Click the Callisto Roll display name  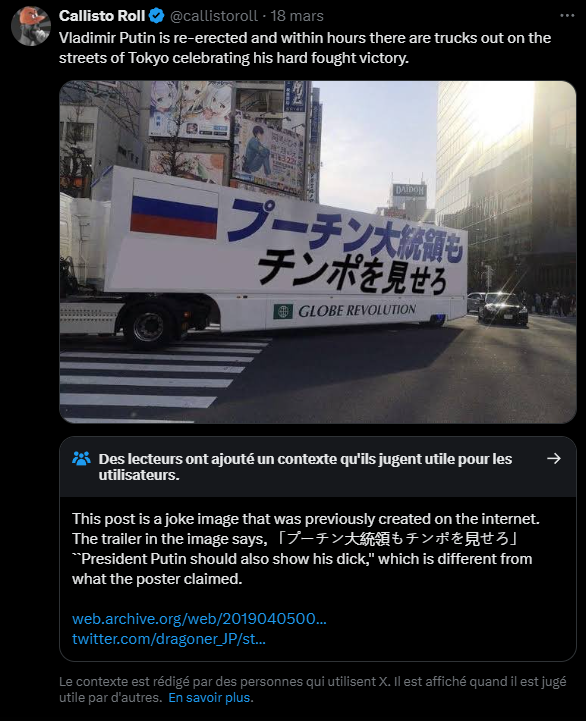click(x=102, y=16)
